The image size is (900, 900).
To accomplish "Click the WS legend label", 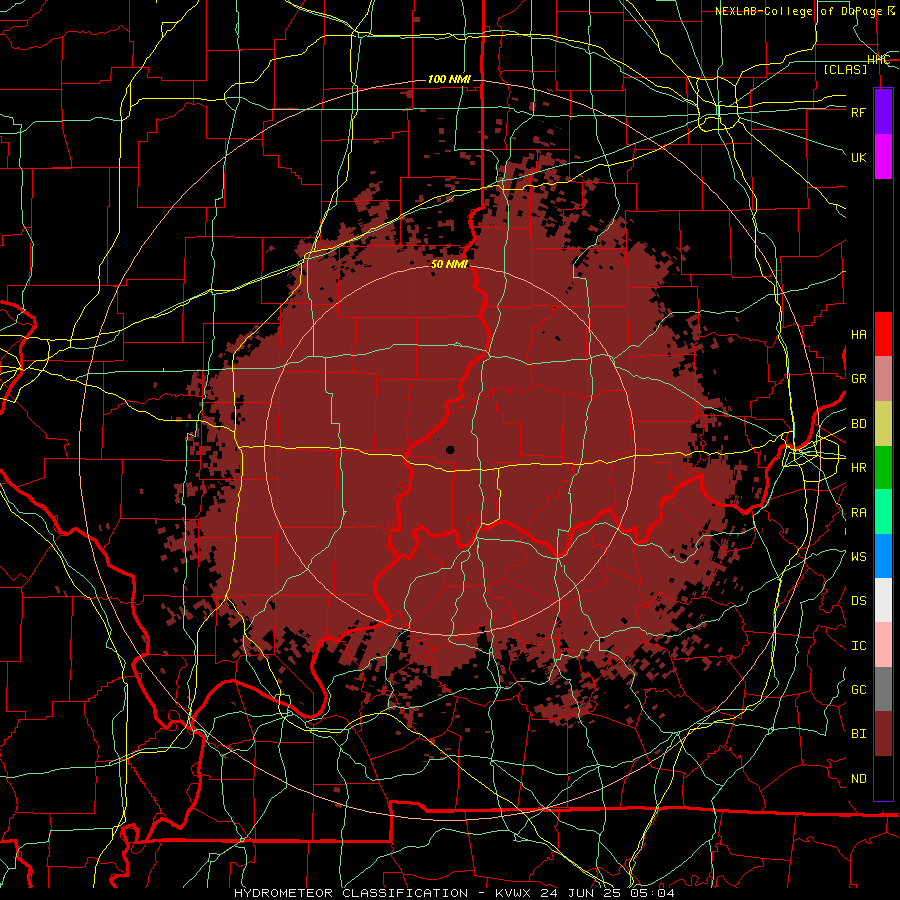I will click(858, 557).
